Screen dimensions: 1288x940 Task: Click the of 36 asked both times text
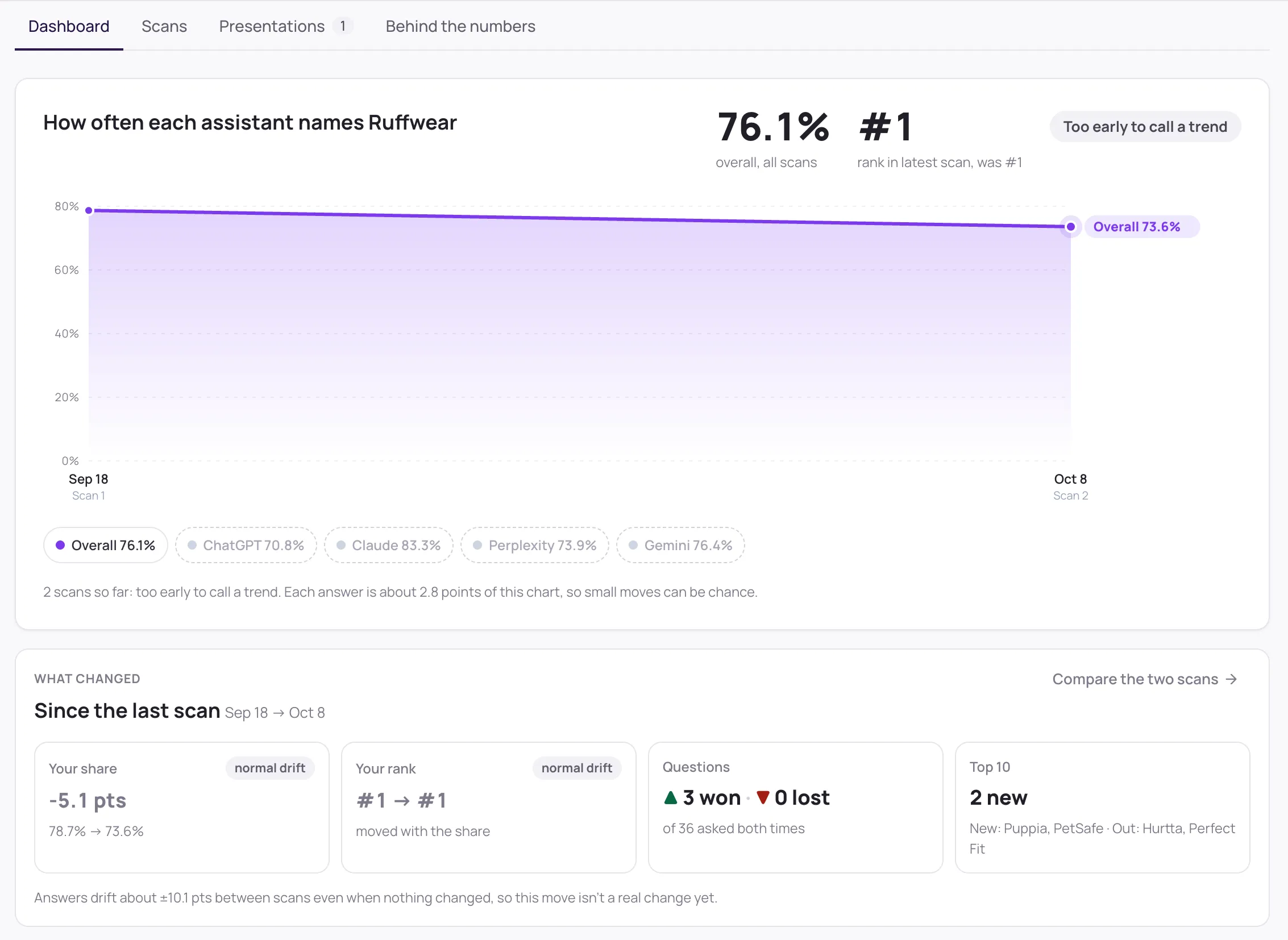point(733,828)
